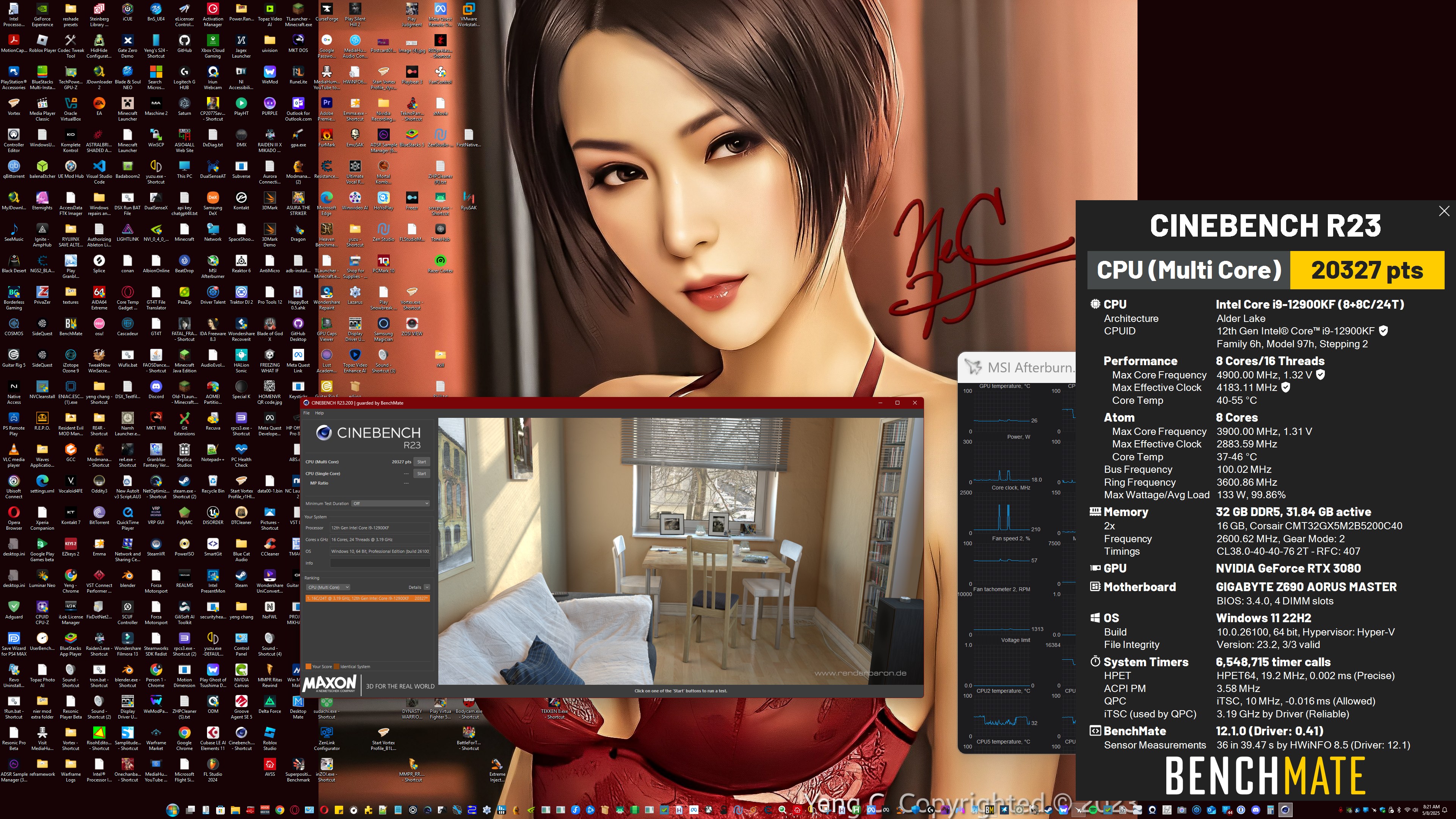Open the Windows Start button in taskbar
This screenshot has height=819, width=1456.
coord(173,810)
